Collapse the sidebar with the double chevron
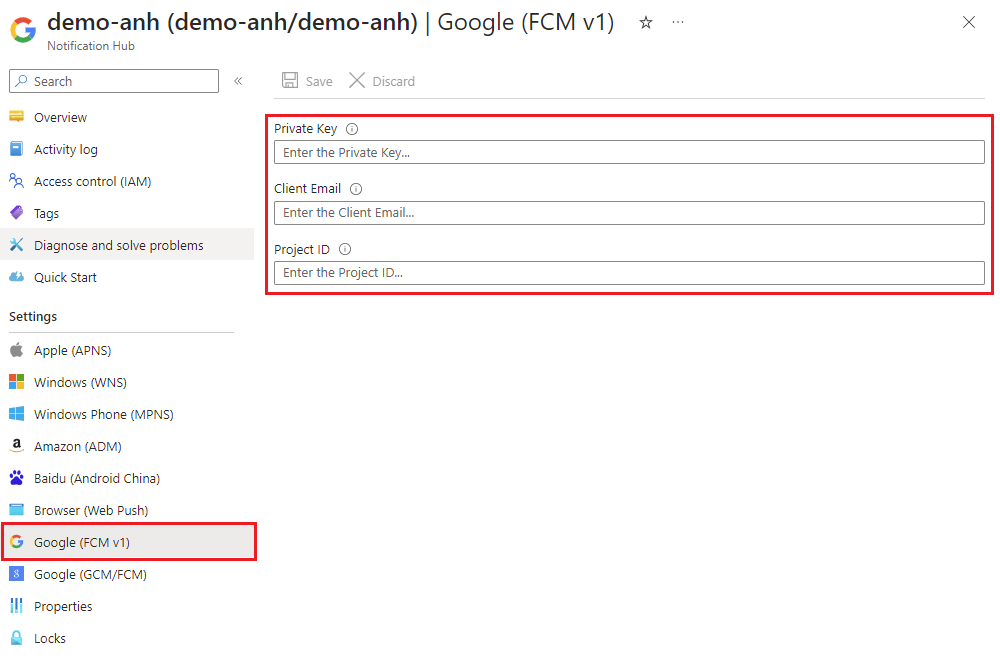The image size is (1000, 660). tap(238, 81)
